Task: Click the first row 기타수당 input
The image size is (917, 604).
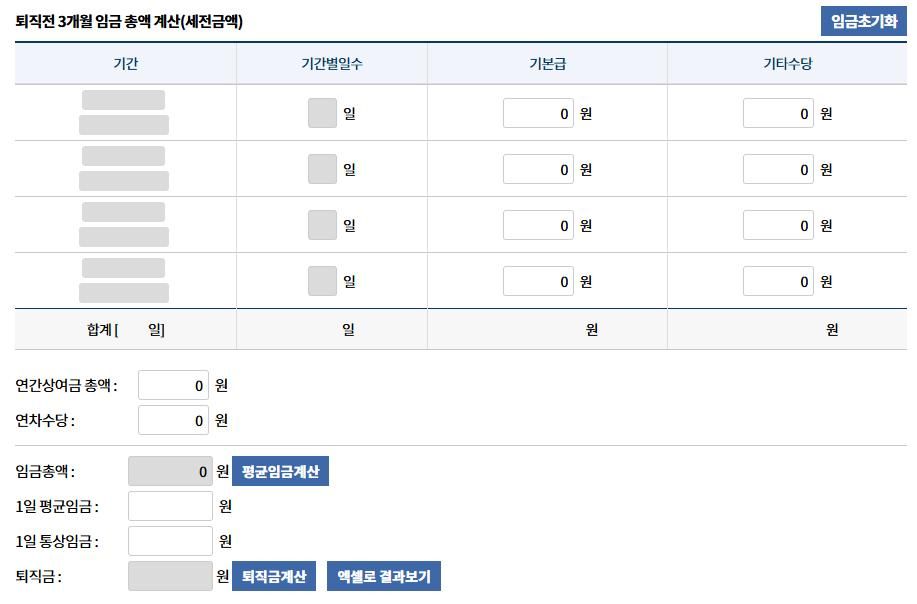Action: point(778,114)
